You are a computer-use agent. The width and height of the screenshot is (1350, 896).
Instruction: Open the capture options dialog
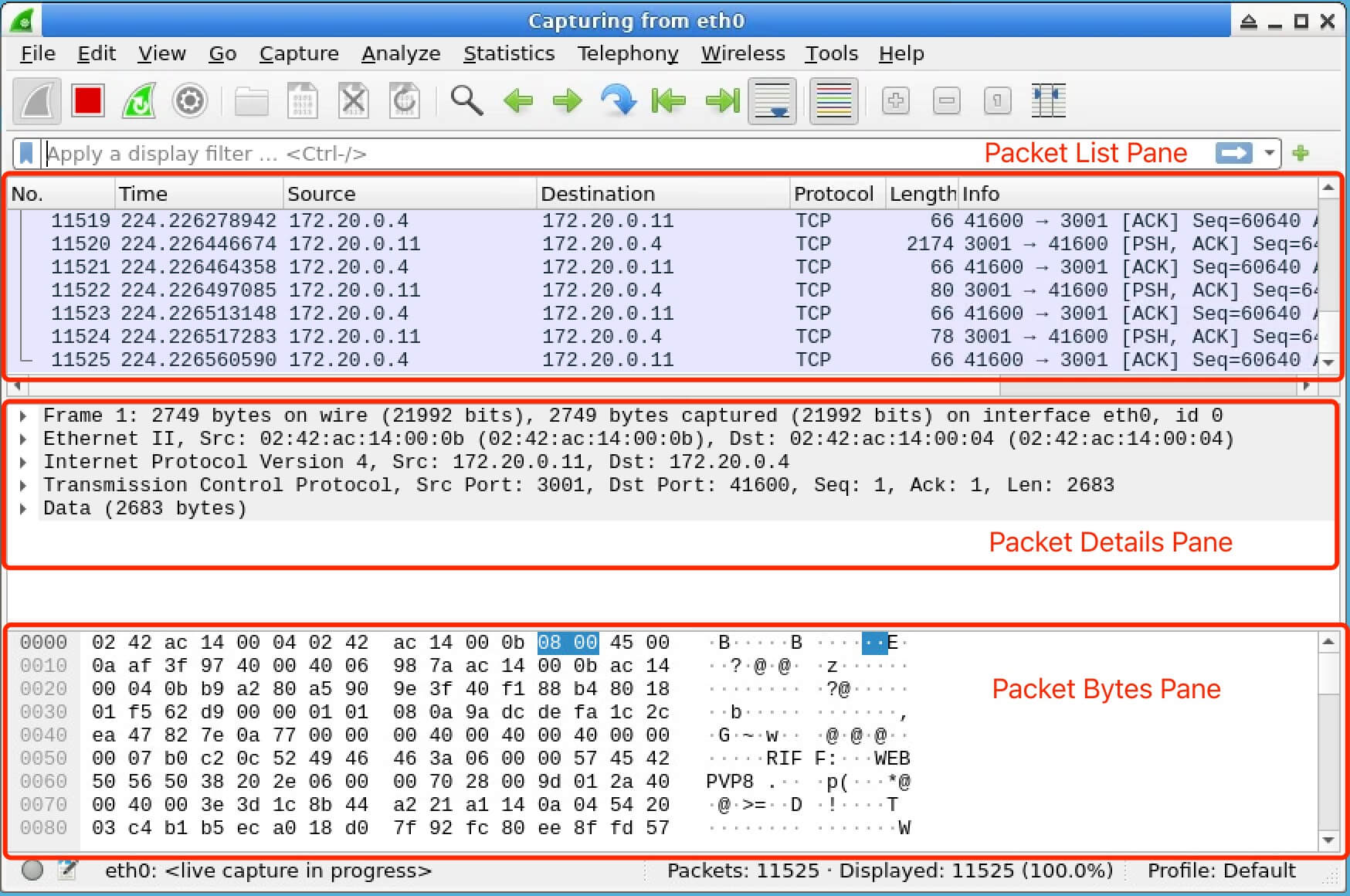pyautogui.click(x=190, y=100)
